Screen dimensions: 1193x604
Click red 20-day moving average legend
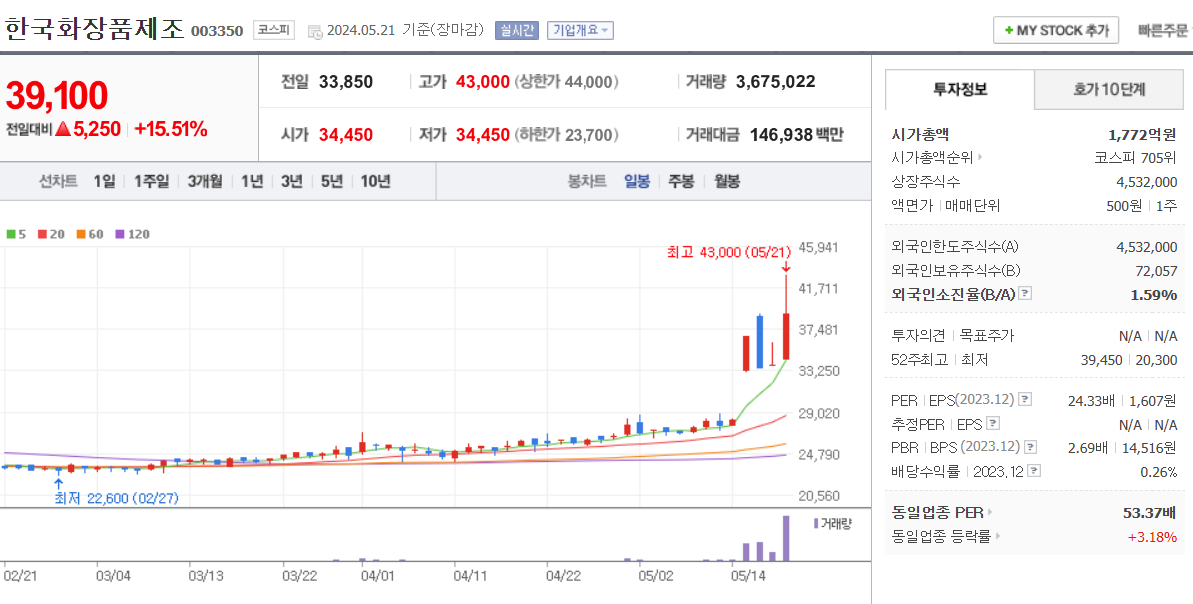[51, 234]
